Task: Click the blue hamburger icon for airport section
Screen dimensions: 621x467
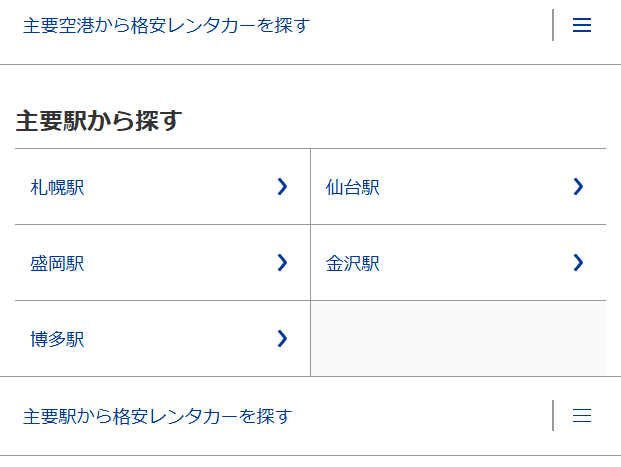Action: click(x=582, y=26)
